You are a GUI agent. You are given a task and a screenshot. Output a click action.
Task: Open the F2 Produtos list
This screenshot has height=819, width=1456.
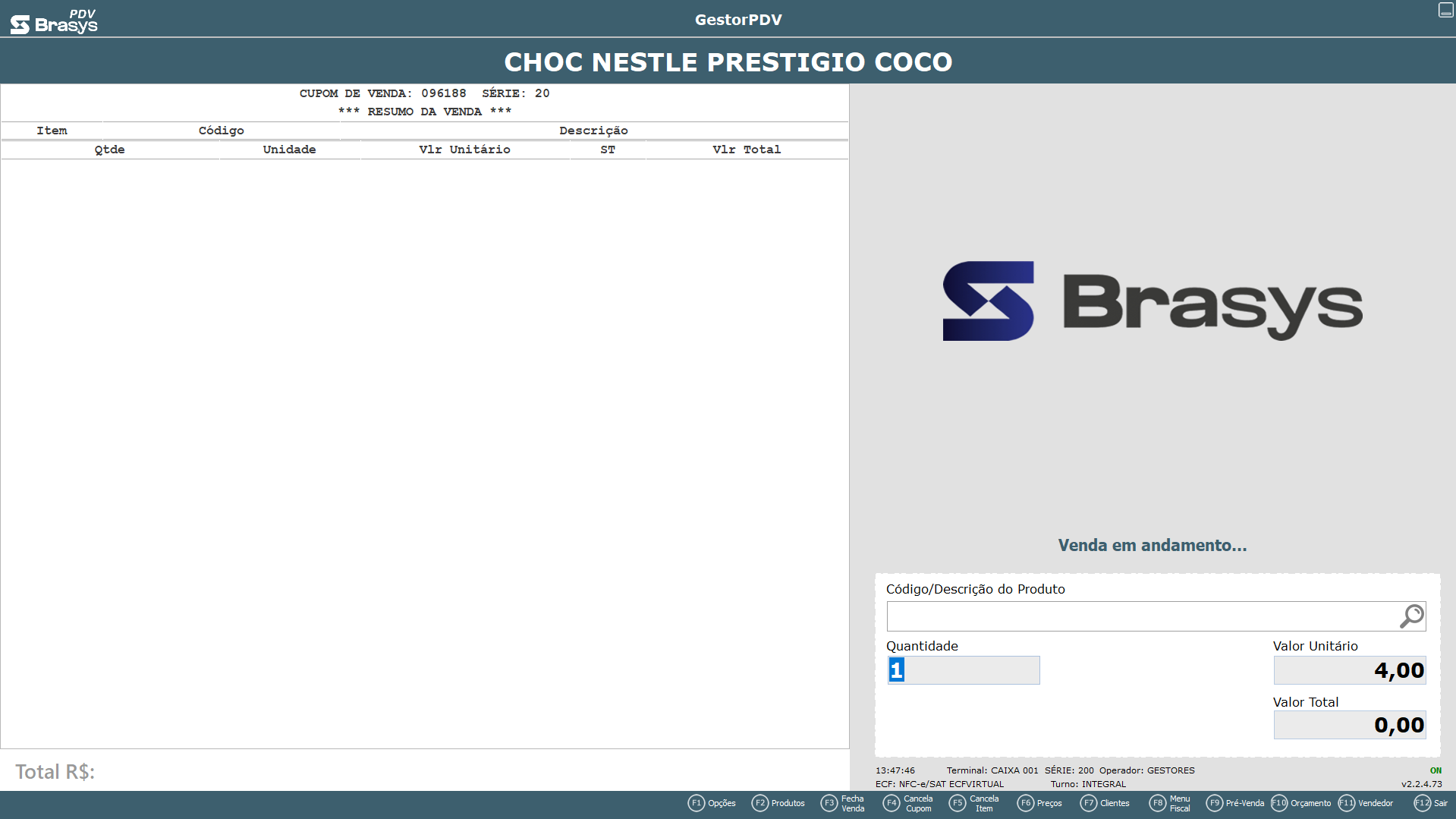pos(778,803)
